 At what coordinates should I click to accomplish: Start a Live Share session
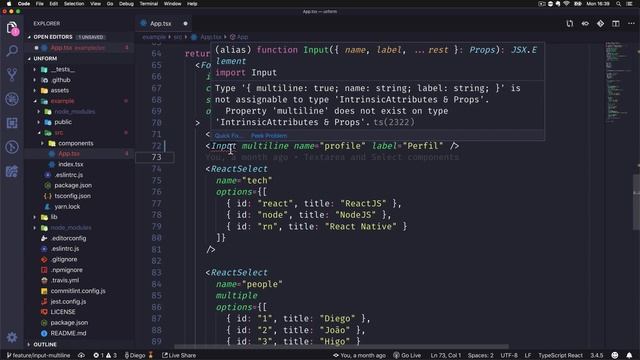[x=179, y=356]
